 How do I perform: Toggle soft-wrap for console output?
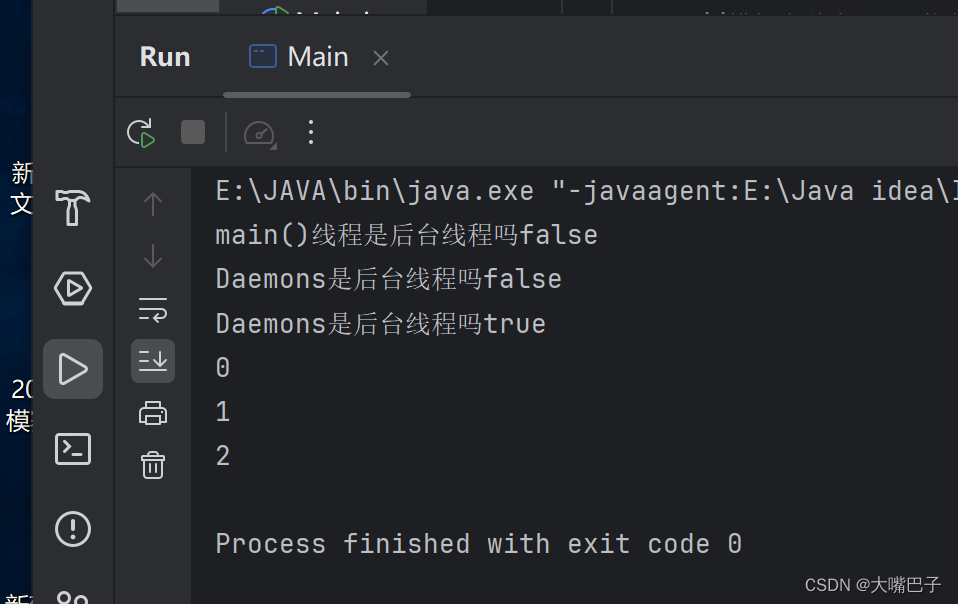(x=153, y=309)
